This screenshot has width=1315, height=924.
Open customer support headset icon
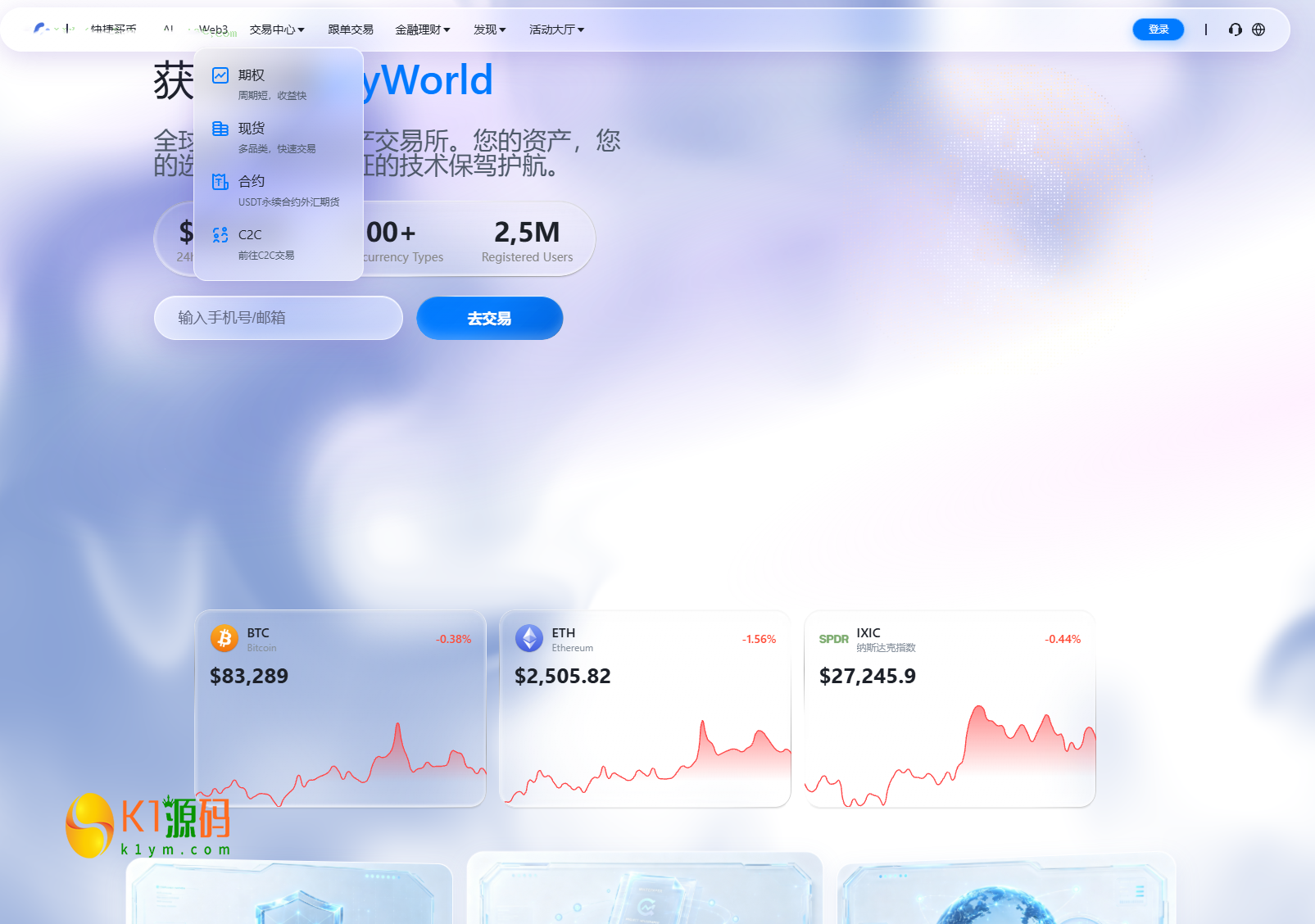(x=1236, y=29)
